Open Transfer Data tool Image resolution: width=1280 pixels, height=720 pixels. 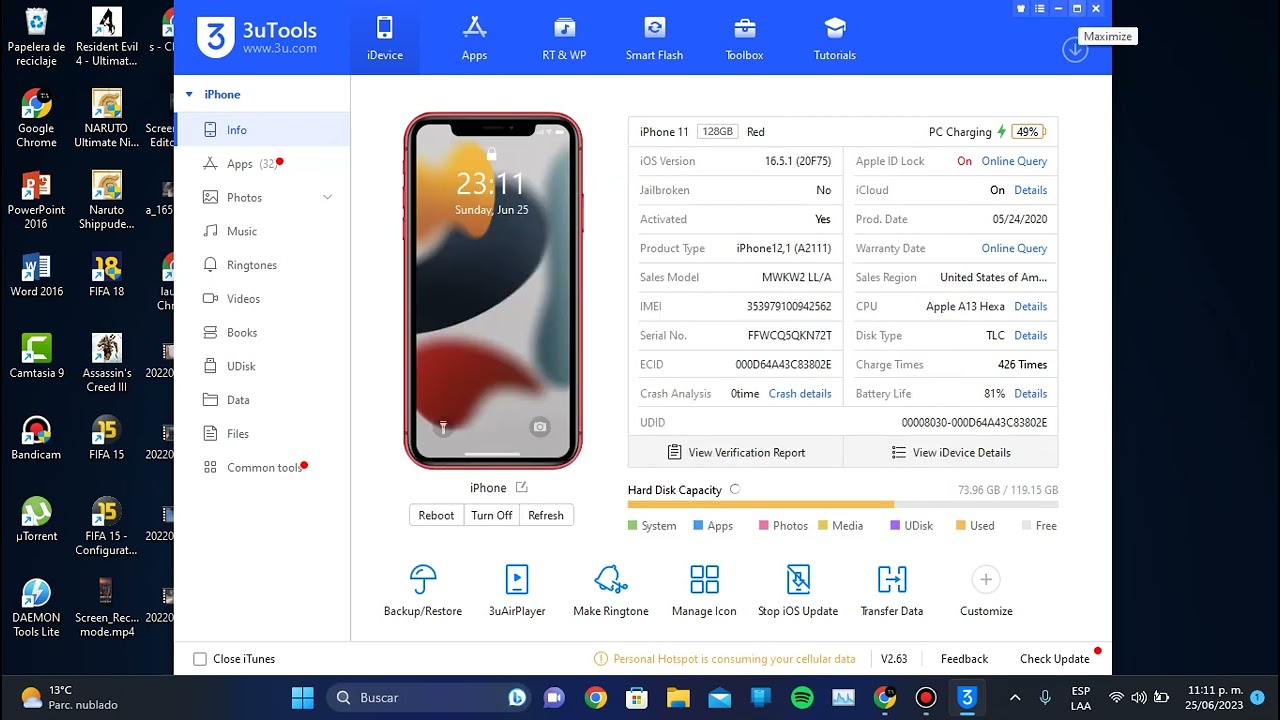[x=892, y=590]
